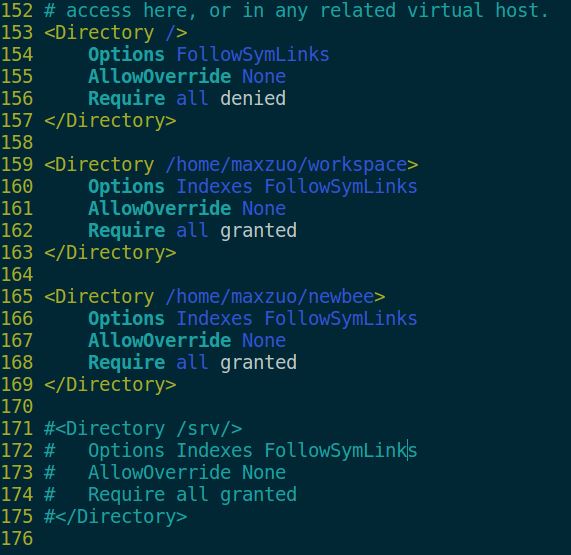571x555 pixels.
Task: Click commented Require all granted on line 174
Action: click(193, 495)
